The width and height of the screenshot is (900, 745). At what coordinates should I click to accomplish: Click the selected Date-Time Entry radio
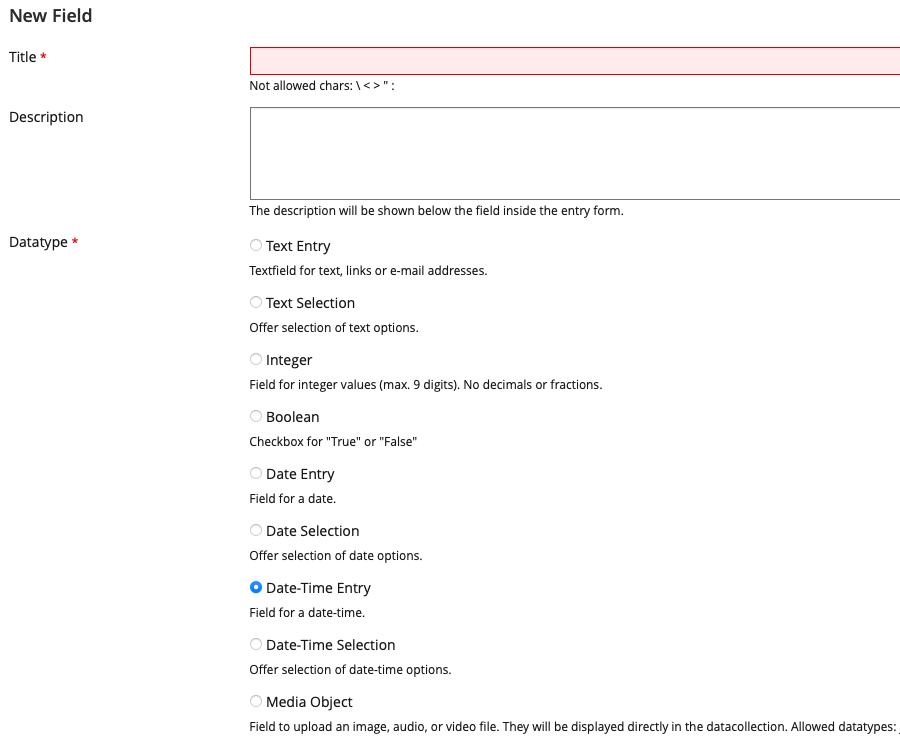point(256,587)
